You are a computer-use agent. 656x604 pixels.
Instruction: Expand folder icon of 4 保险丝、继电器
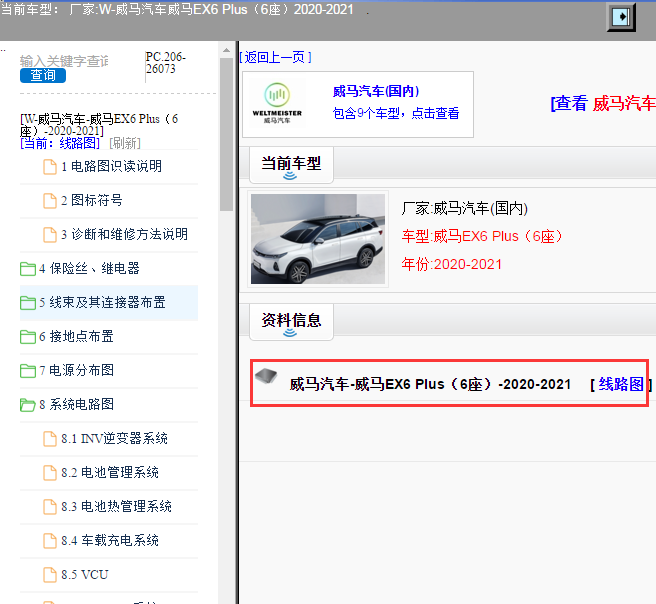pos(28,269)
